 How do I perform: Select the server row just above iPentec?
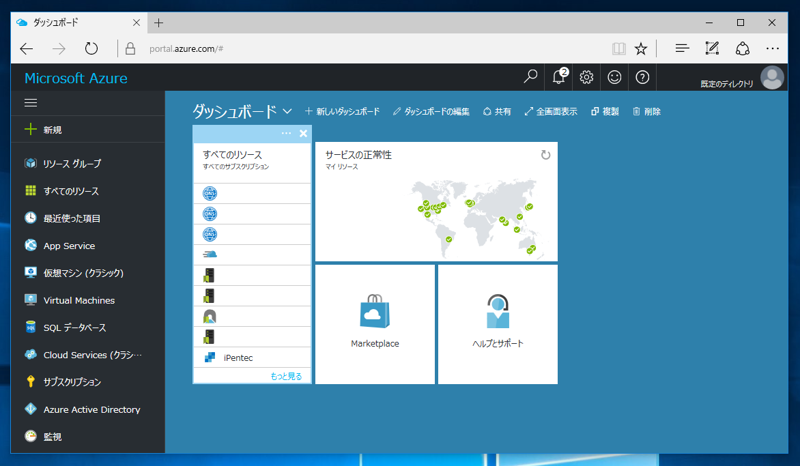(252, 337)
